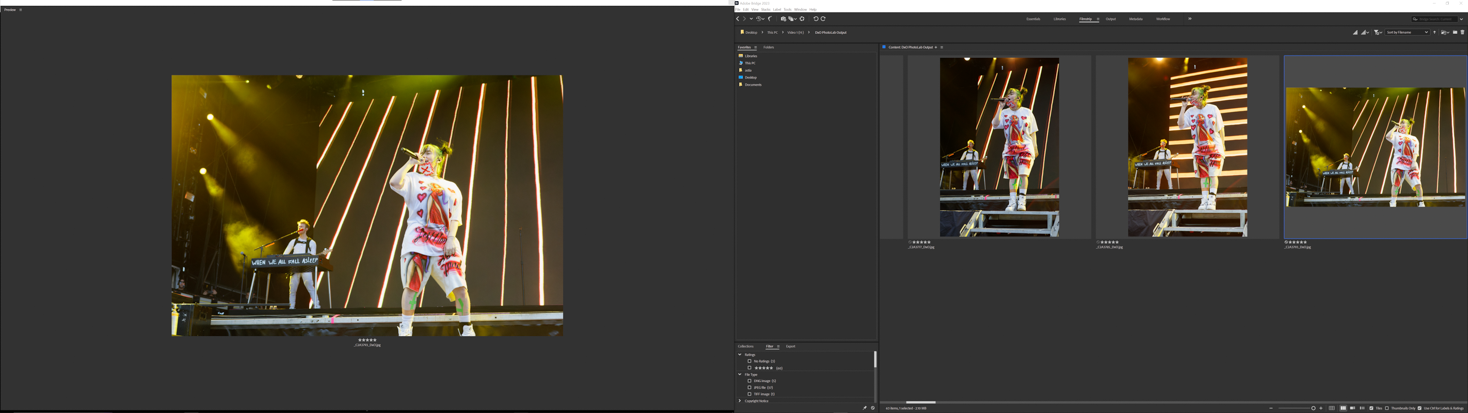This screenshot has height=413, width=1468.
Task: Switch to the Workflow workspace
Action: [x=1163, y=19]
